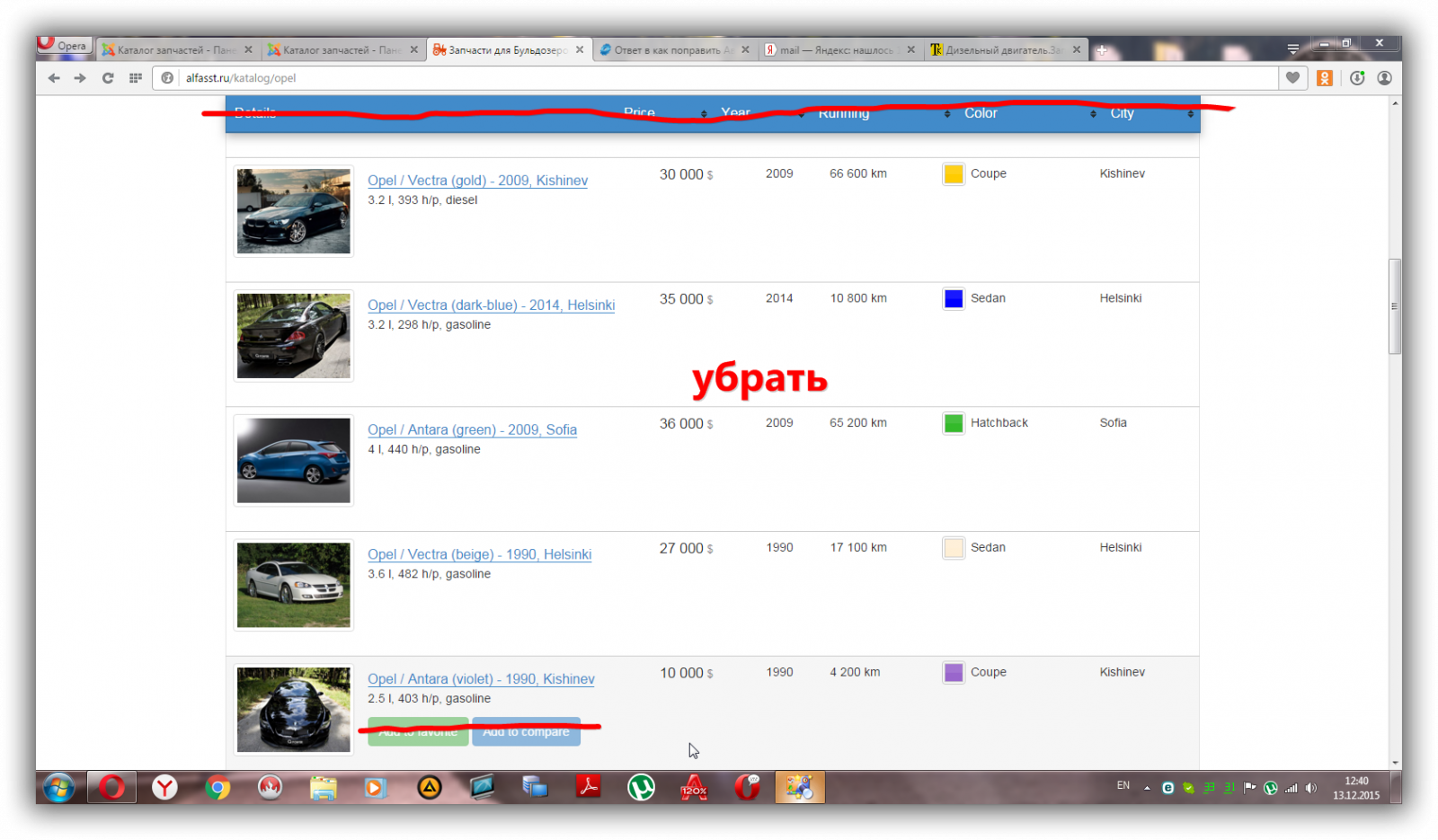
Task: Open the user account icon in toolbar
Action: [1384, 78]
